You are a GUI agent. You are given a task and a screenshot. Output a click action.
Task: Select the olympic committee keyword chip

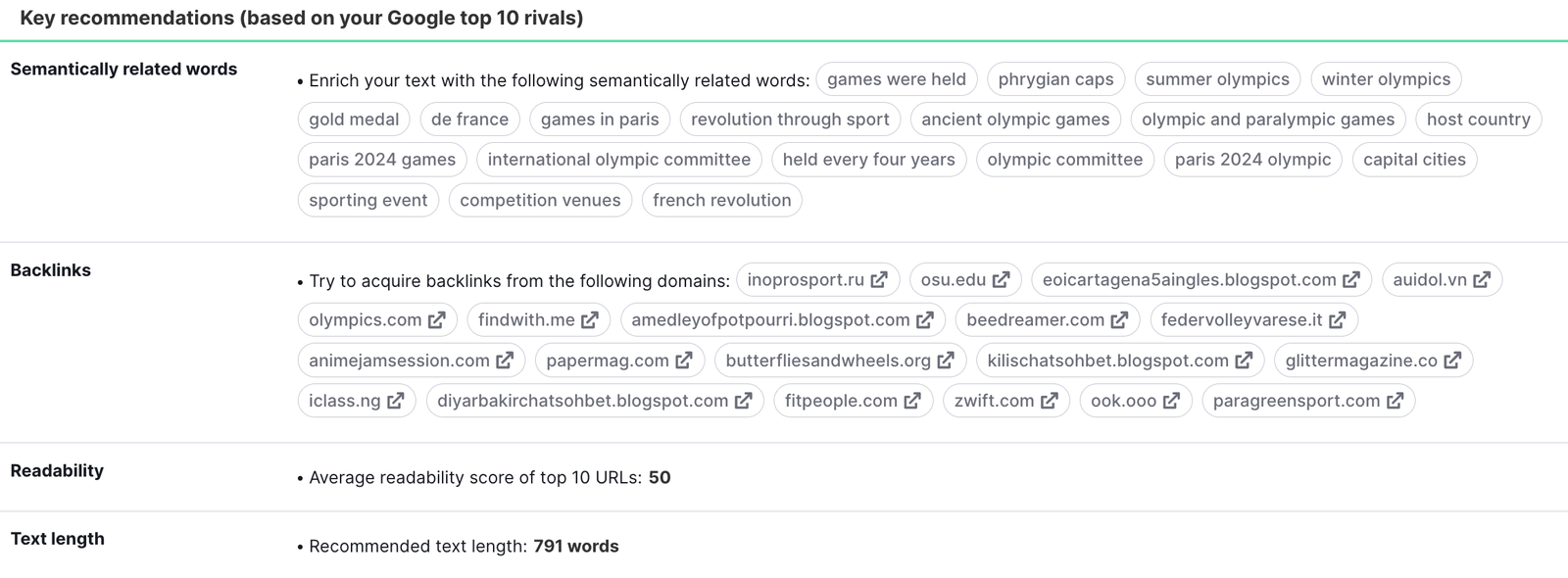pos(1064,159)
